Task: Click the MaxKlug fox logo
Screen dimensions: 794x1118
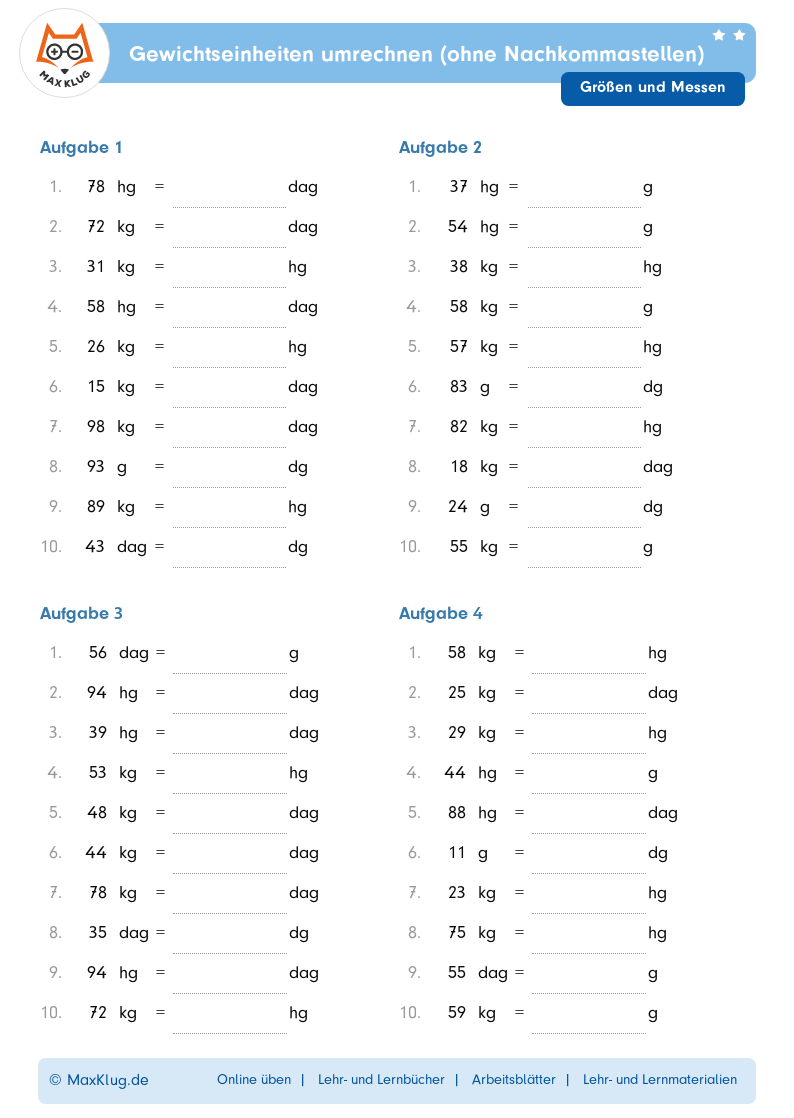Action: click(65, 53)
